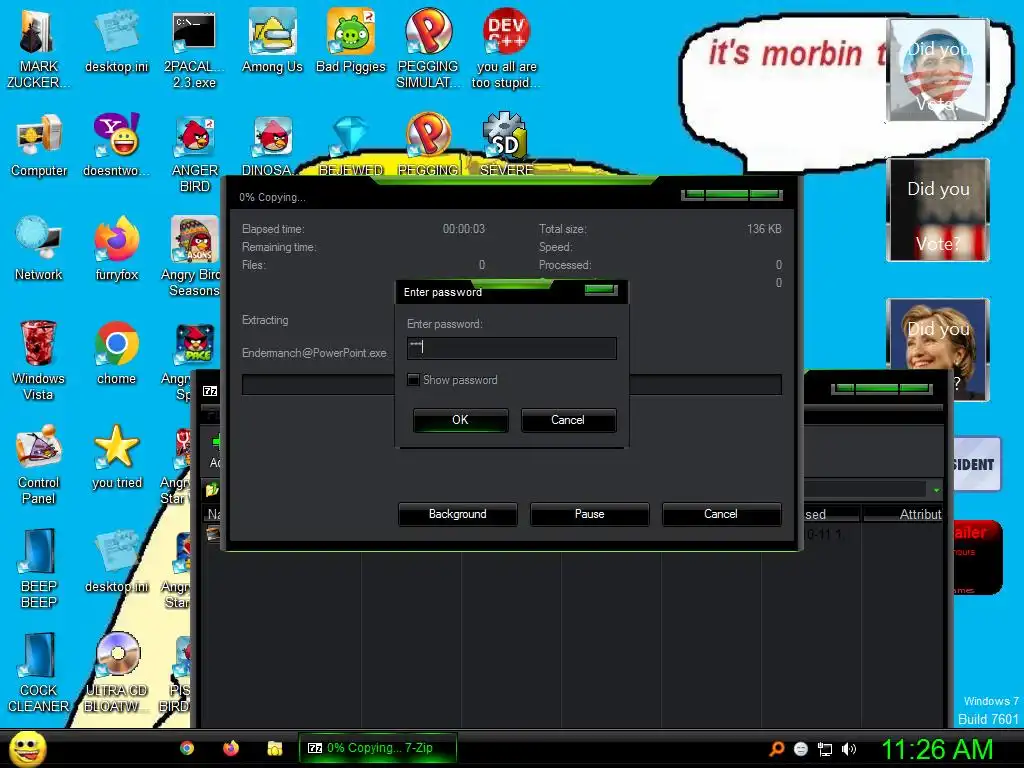This screenshot has height=768, width=1024.
Task: Click the 11:26 AM taskbar clock
Action: pyautogui.click(x=937, y=749)
